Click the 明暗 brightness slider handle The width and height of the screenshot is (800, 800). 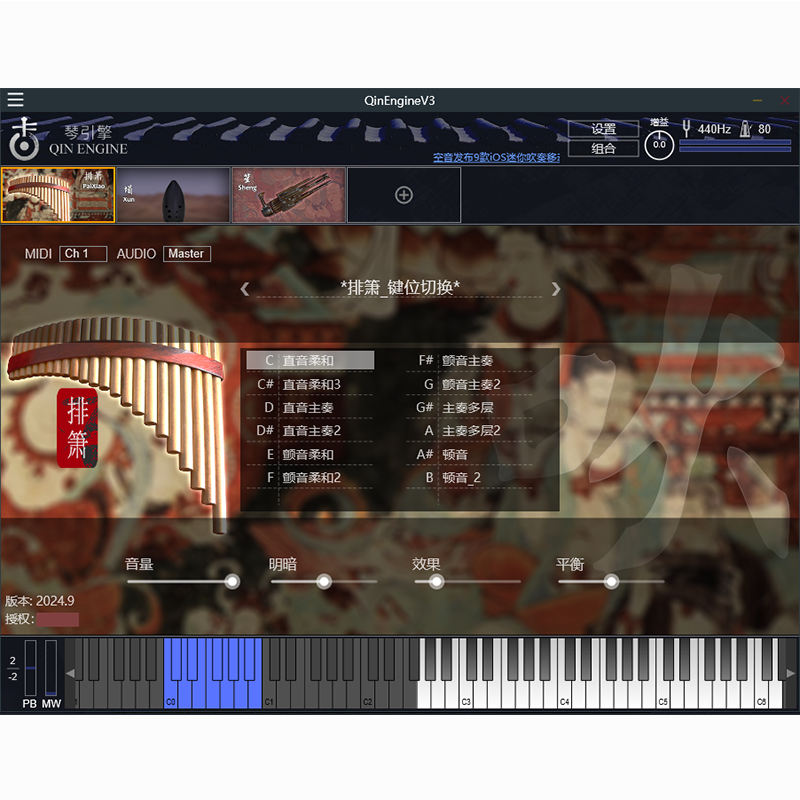coord(324,582)
